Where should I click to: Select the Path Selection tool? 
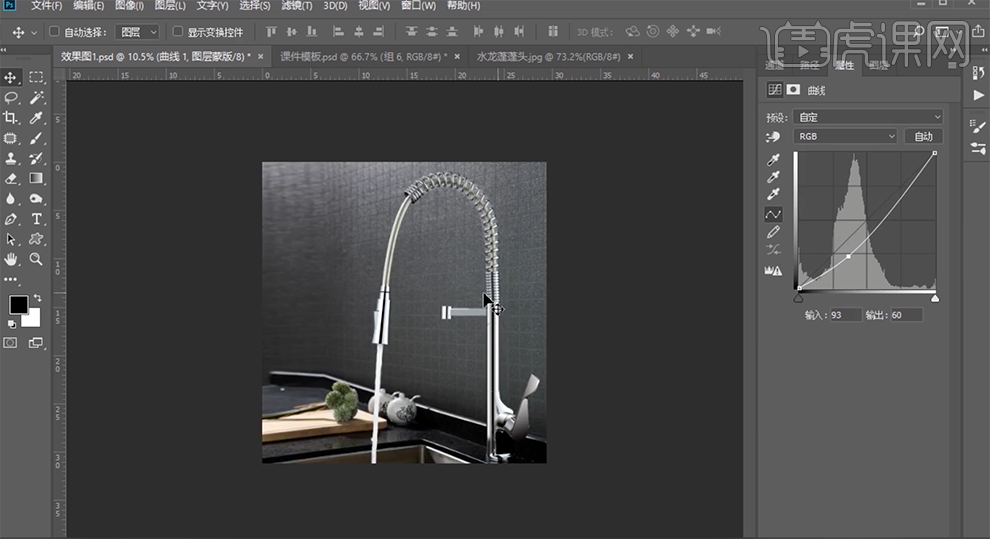click(x=11, y=239)
